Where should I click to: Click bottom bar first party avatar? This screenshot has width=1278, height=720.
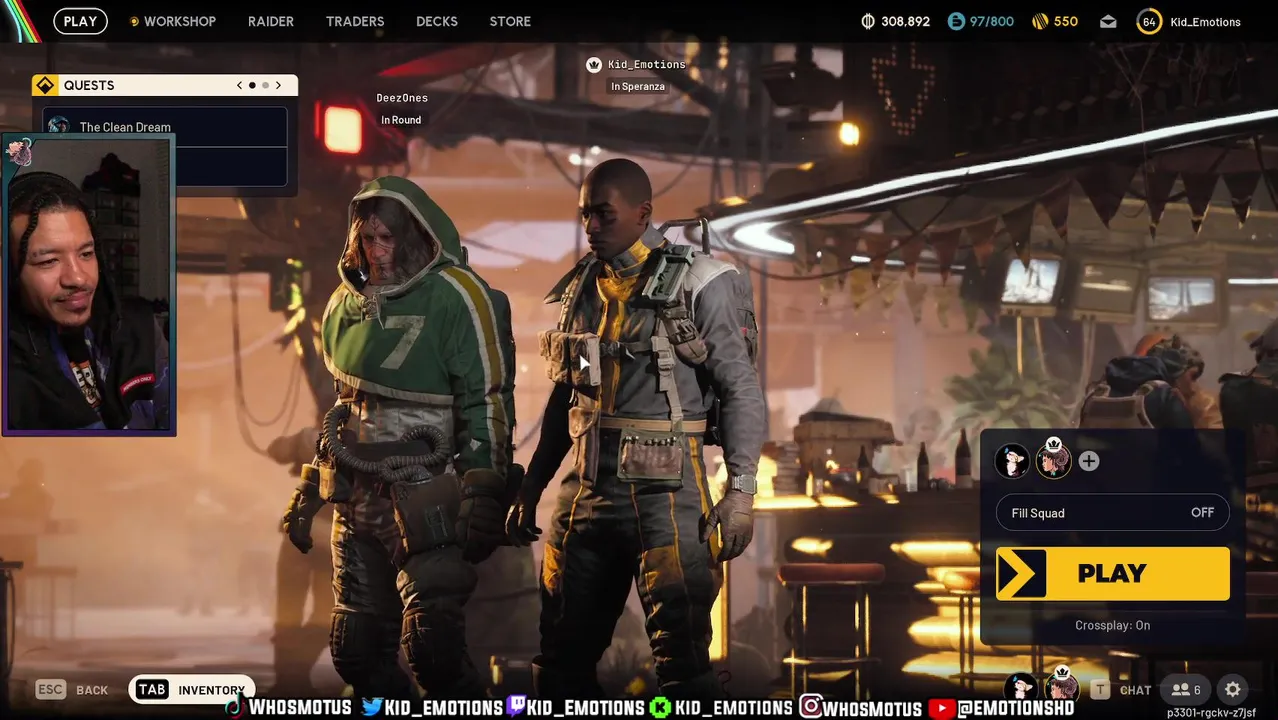(1021, 688)
